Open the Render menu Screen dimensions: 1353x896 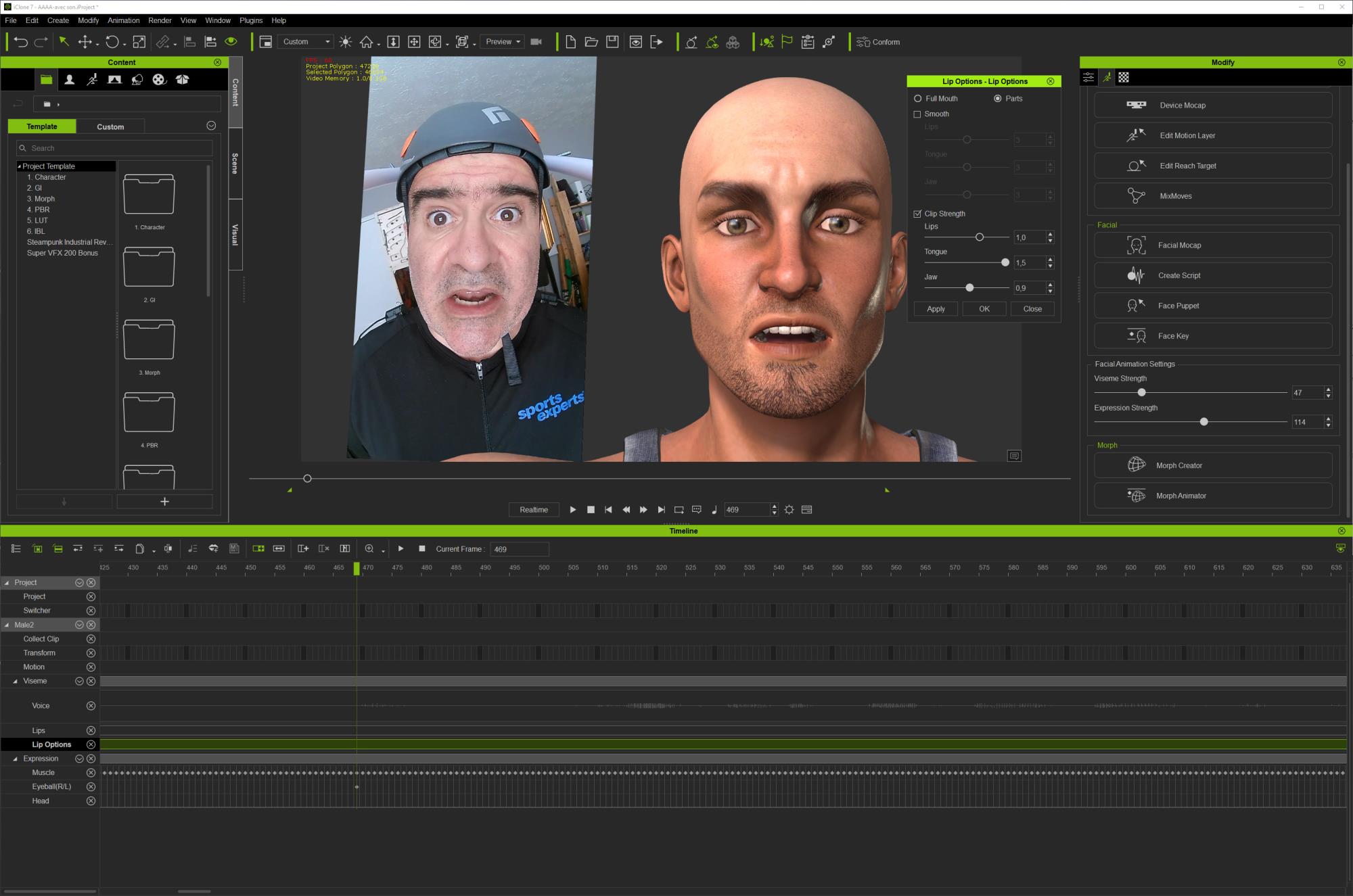point(160,20)
